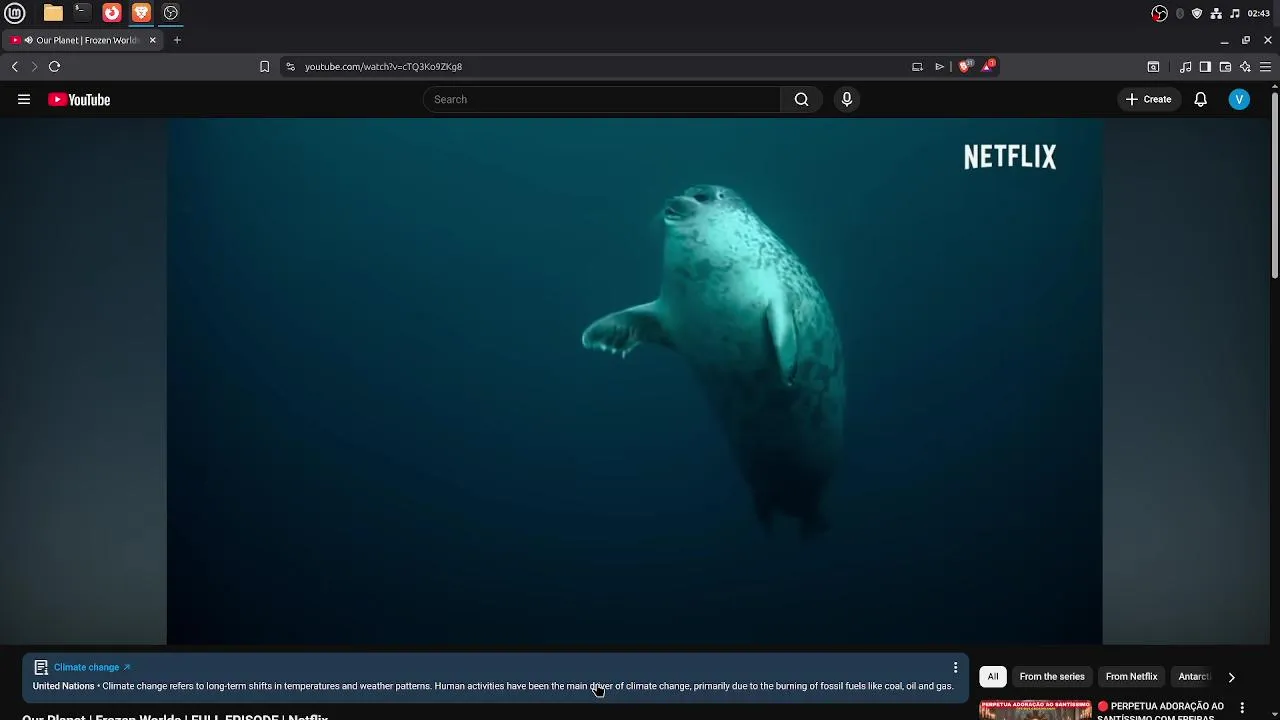Select the Our Planet | Frozen Worlds tab
This screenshot has height=720, width=1280.
pos(81,40)
